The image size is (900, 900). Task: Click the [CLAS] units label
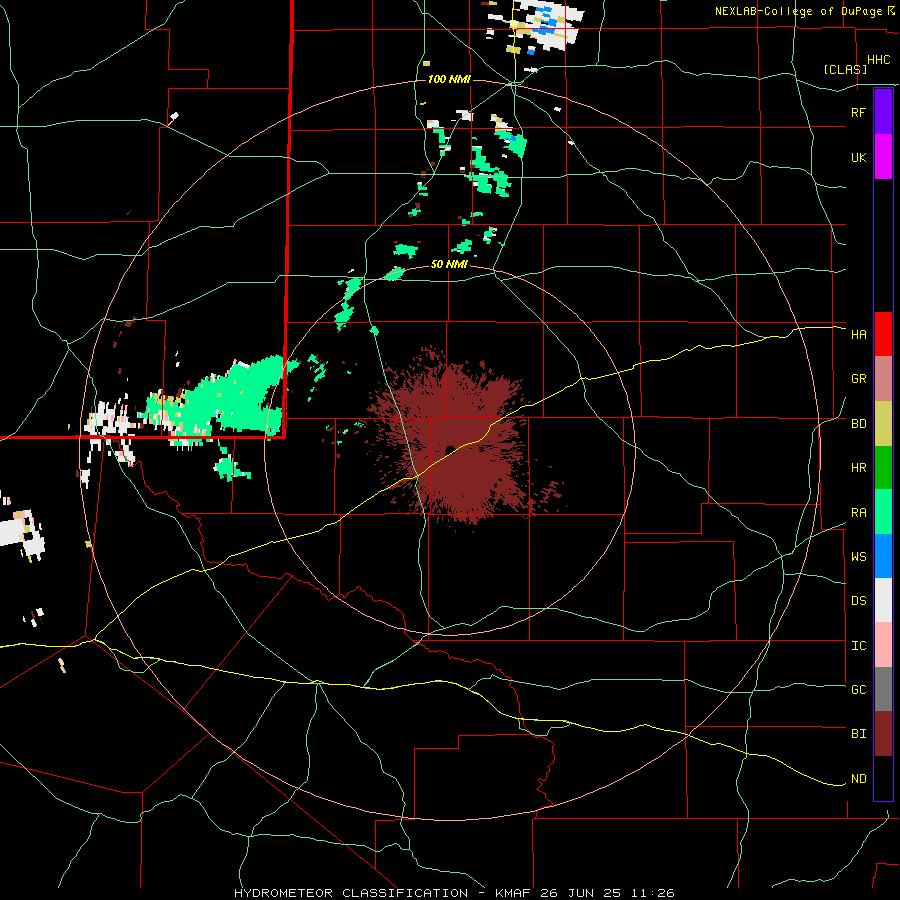click(x=845, y=69)
